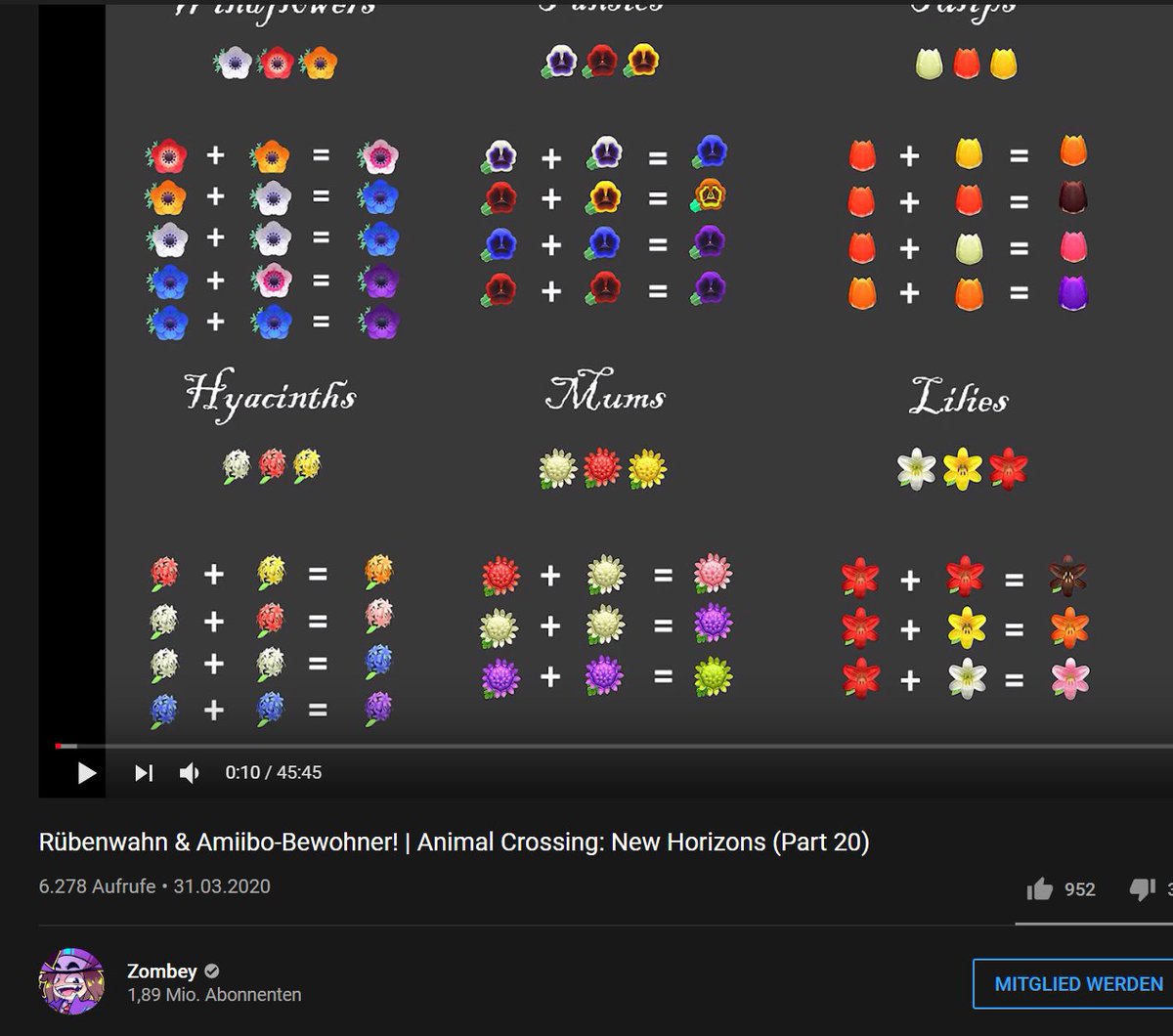Like the video with 952 likes
Screen dimensions: 1173x1036
click(1039, 888)
